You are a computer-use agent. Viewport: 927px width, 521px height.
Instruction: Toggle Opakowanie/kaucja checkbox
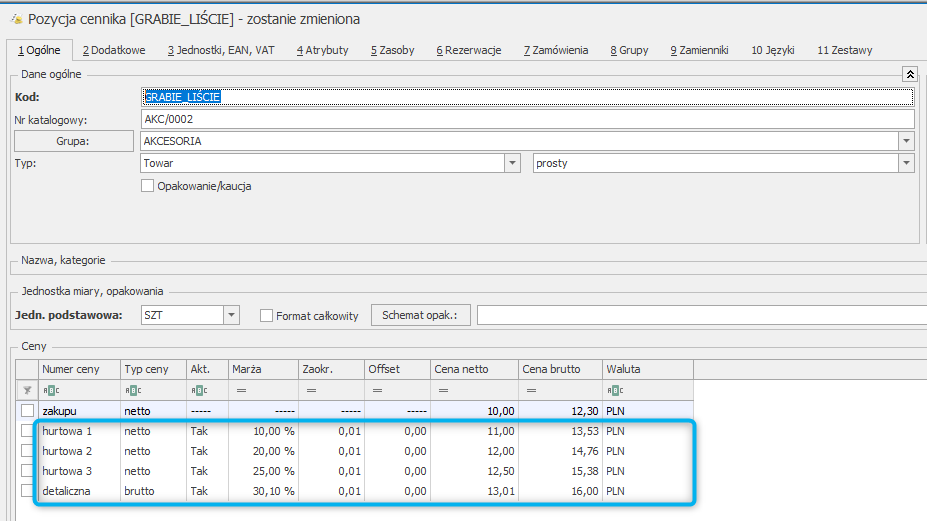point(147,186)
